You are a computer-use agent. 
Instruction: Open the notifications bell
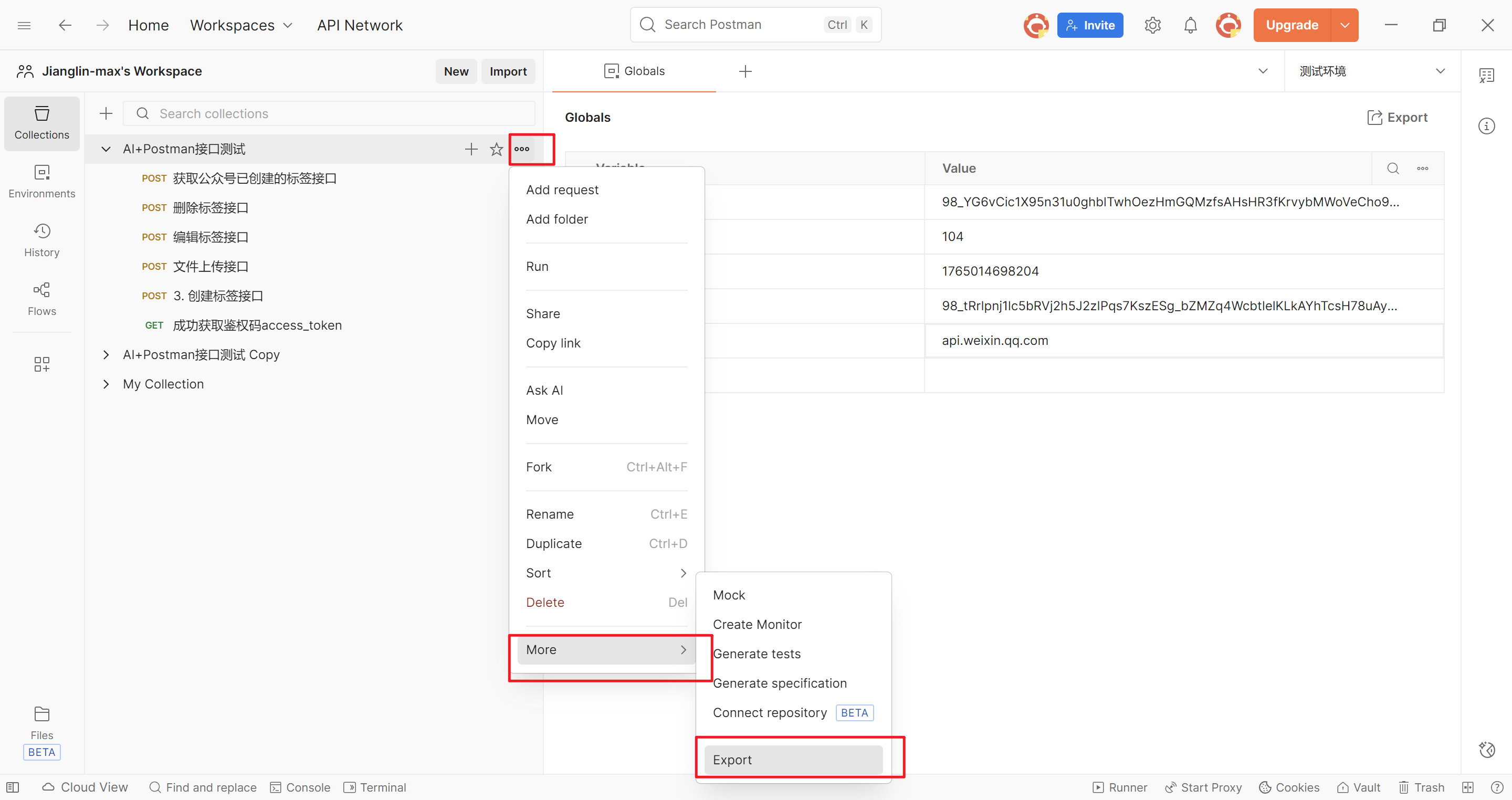[1190, 25]
